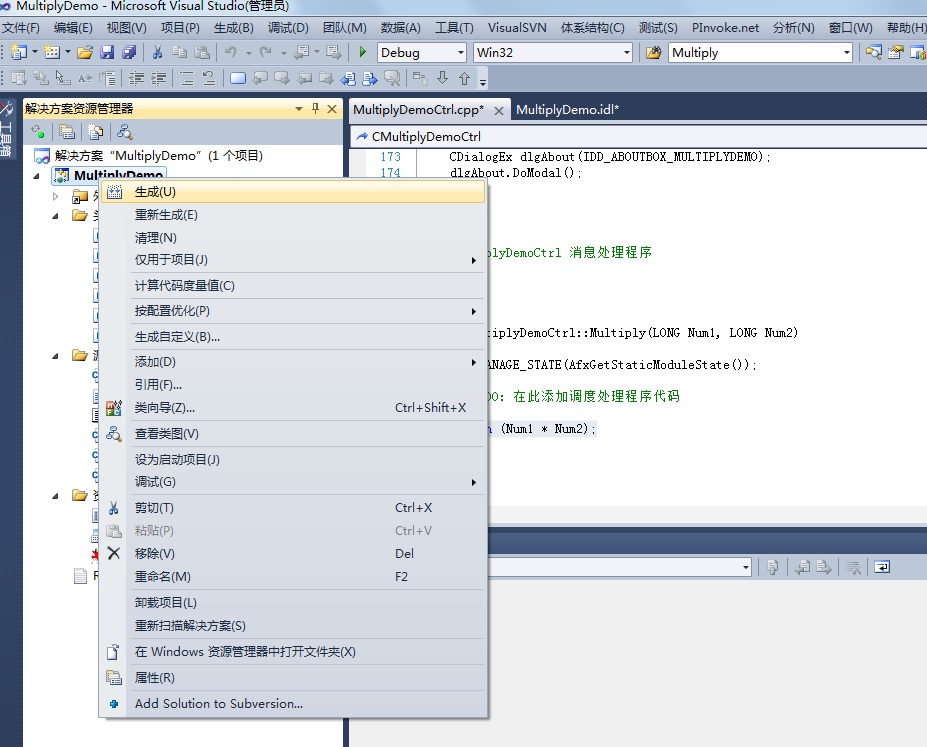
Task: Choose 计算代码度量值(C) menu entry
Action: (x=293, y=286)
